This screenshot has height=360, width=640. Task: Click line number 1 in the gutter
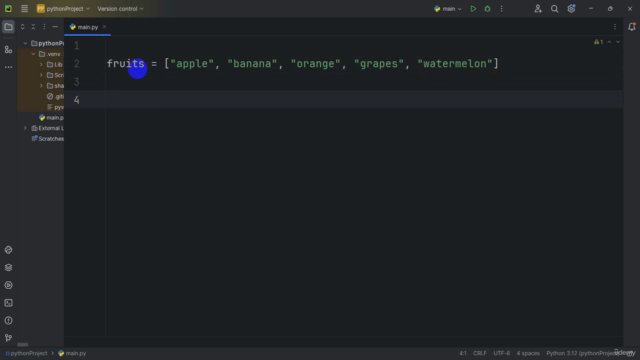77,46
